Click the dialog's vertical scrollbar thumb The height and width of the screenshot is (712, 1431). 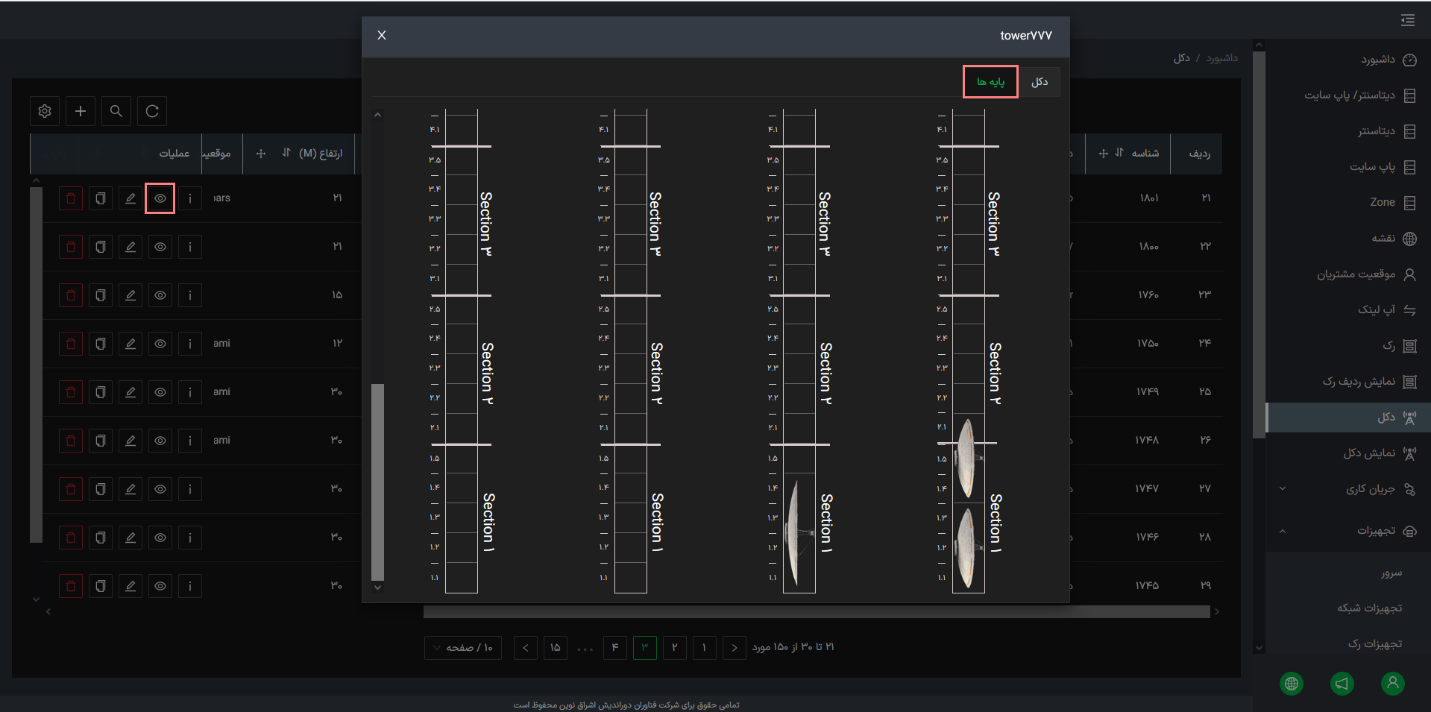(x=377, y=482)
